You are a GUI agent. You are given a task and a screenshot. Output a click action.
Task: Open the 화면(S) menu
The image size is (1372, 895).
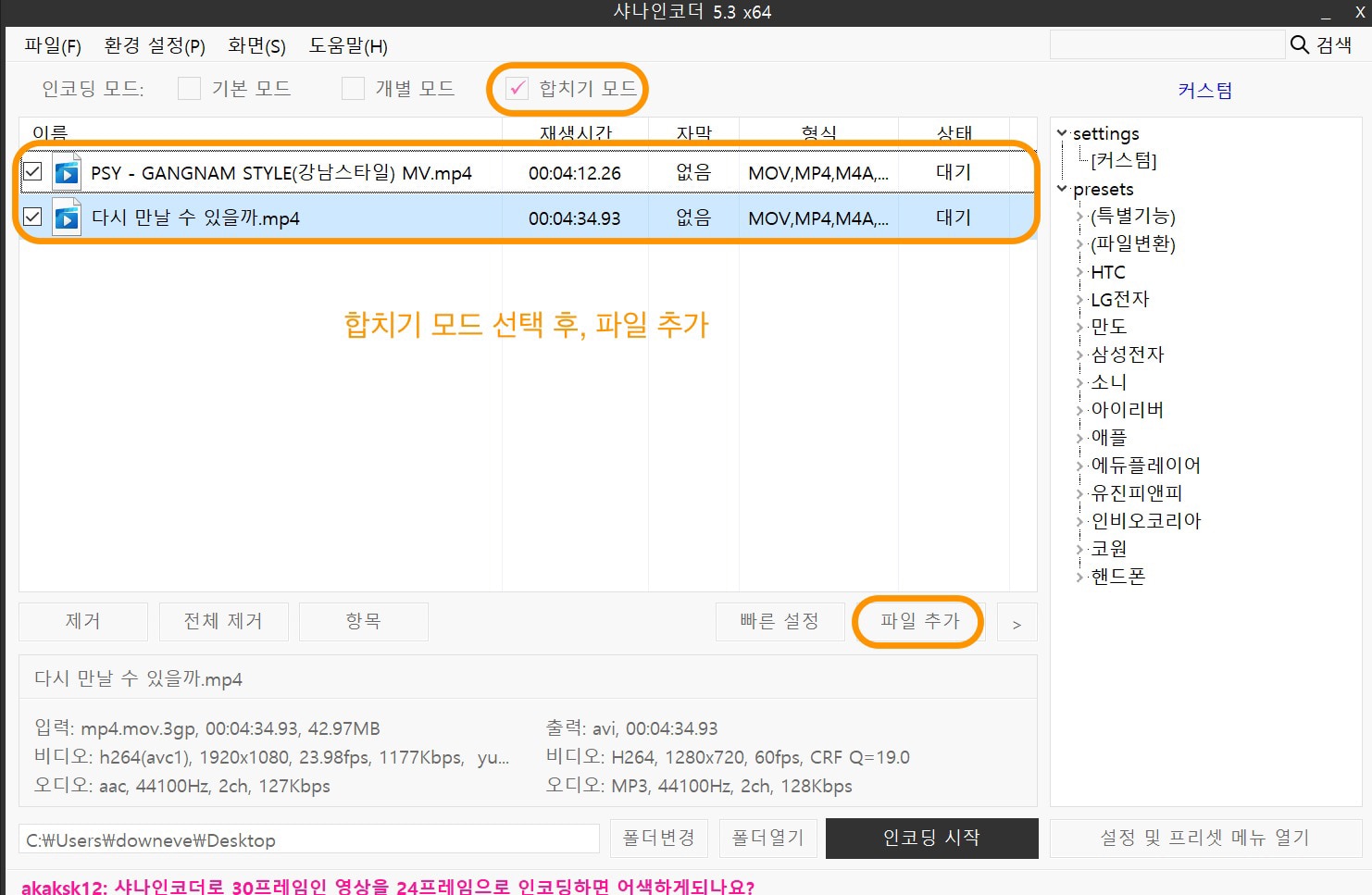tap(256, 45)
